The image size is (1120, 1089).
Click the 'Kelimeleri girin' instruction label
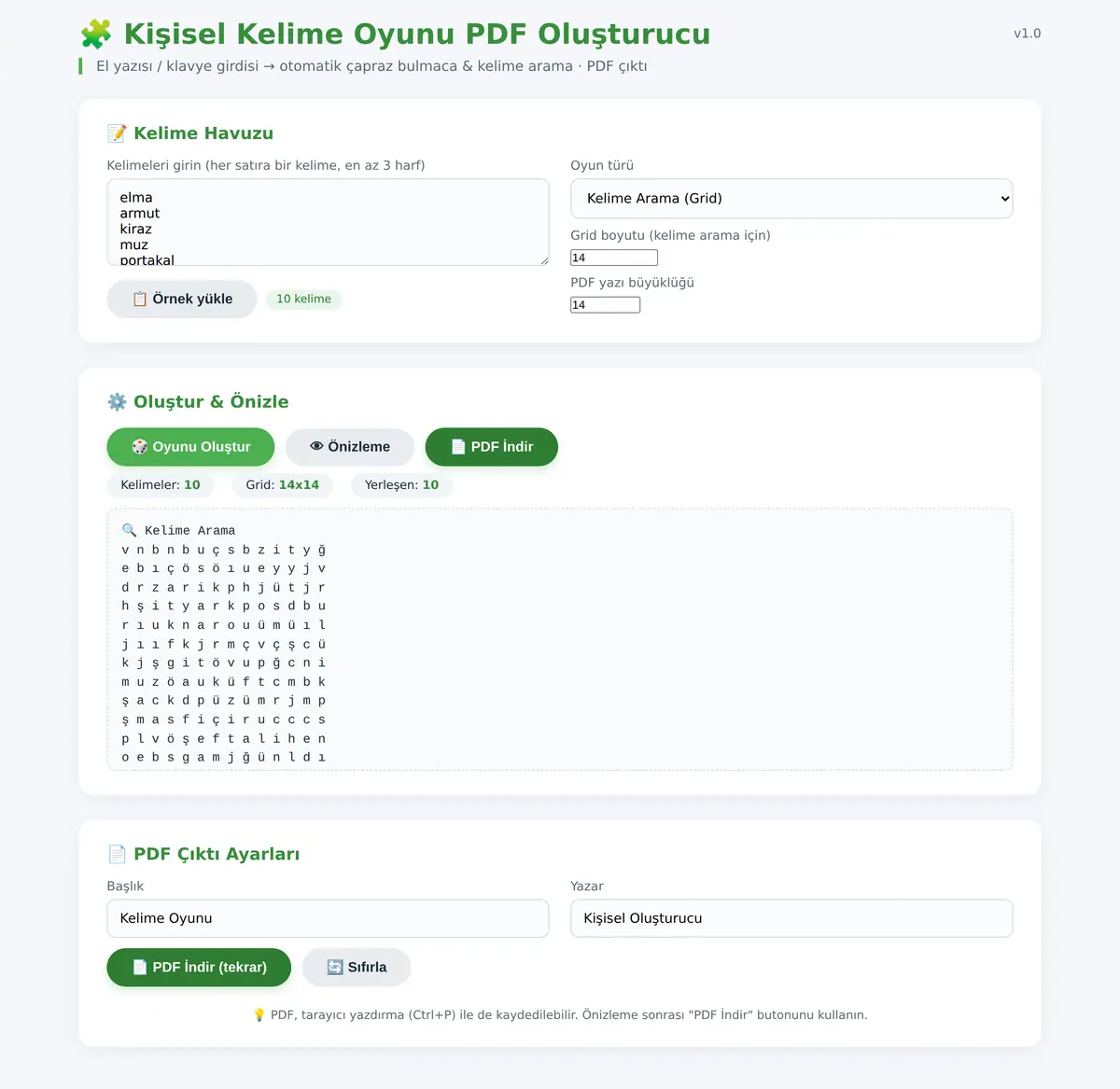[266, 166]
